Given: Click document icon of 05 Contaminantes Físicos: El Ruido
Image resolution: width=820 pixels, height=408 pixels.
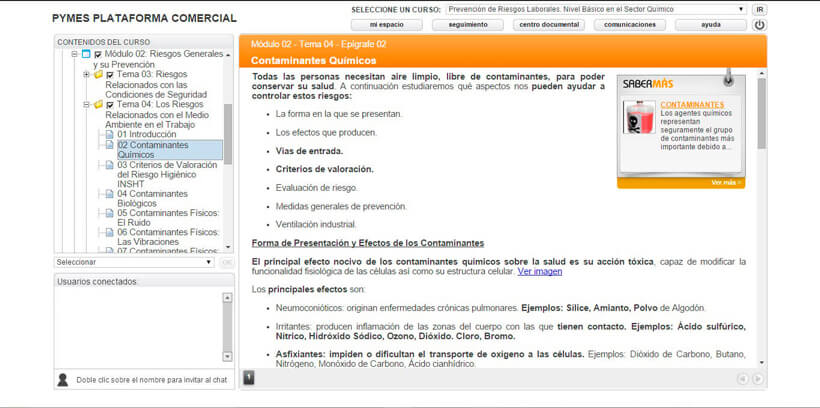Looking at the screenshot, I should click(109, 213).
